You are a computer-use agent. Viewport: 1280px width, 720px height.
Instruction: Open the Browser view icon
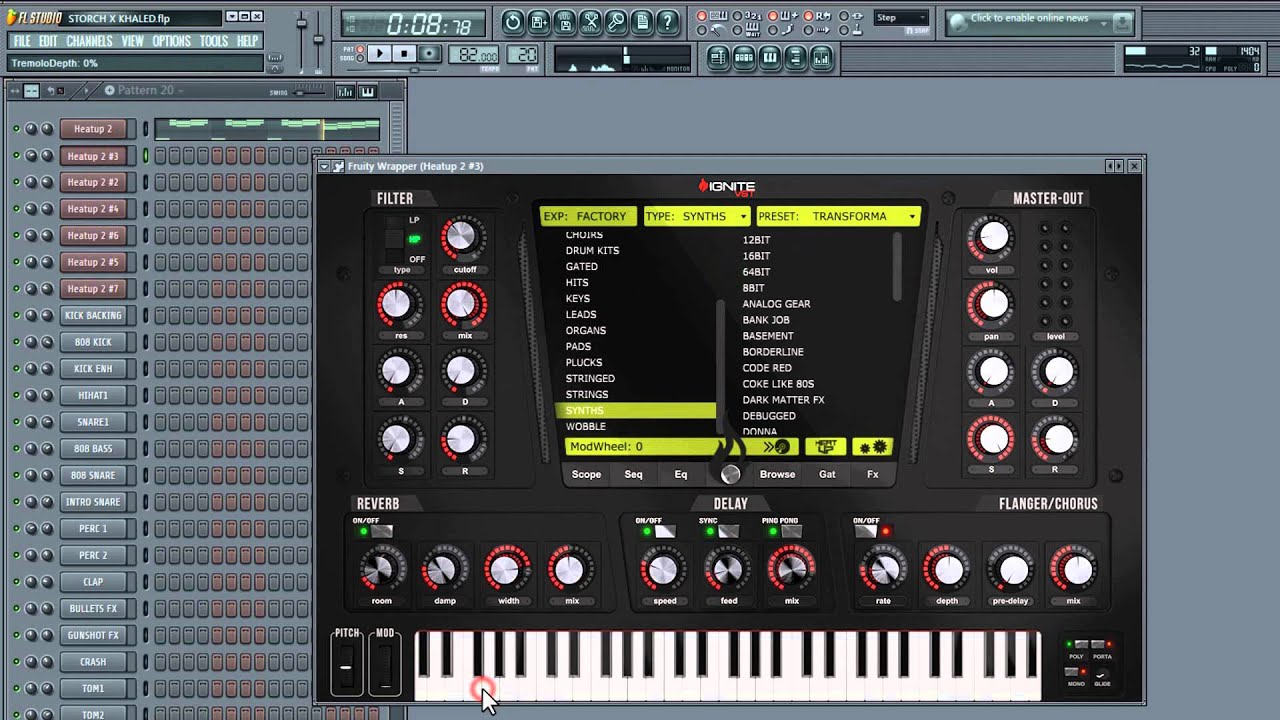(x=796, y=58)
